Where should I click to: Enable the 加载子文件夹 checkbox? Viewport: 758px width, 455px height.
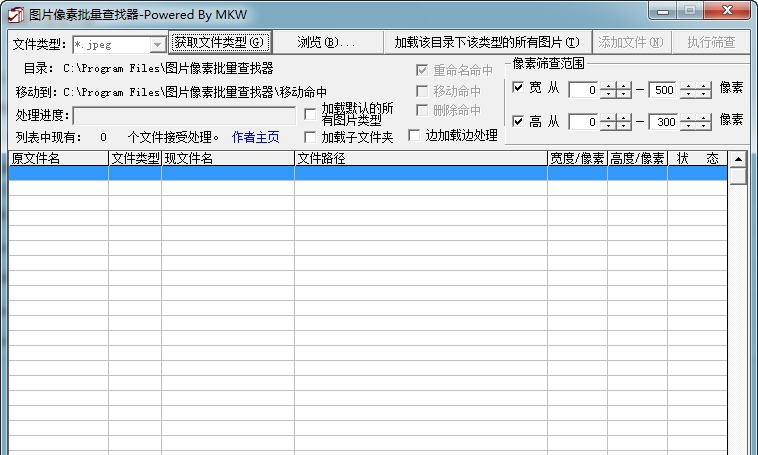pos(310,137)
